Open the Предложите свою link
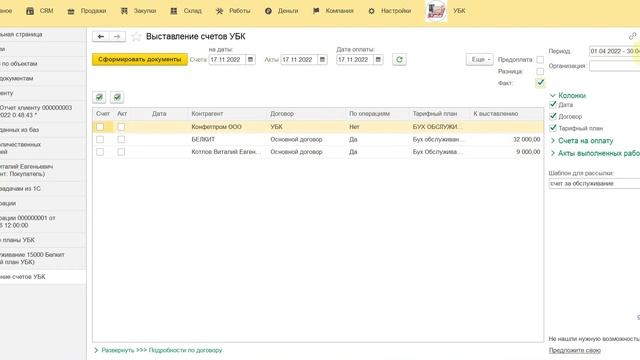This screenshot has height=360, width=640. [575, 350]
